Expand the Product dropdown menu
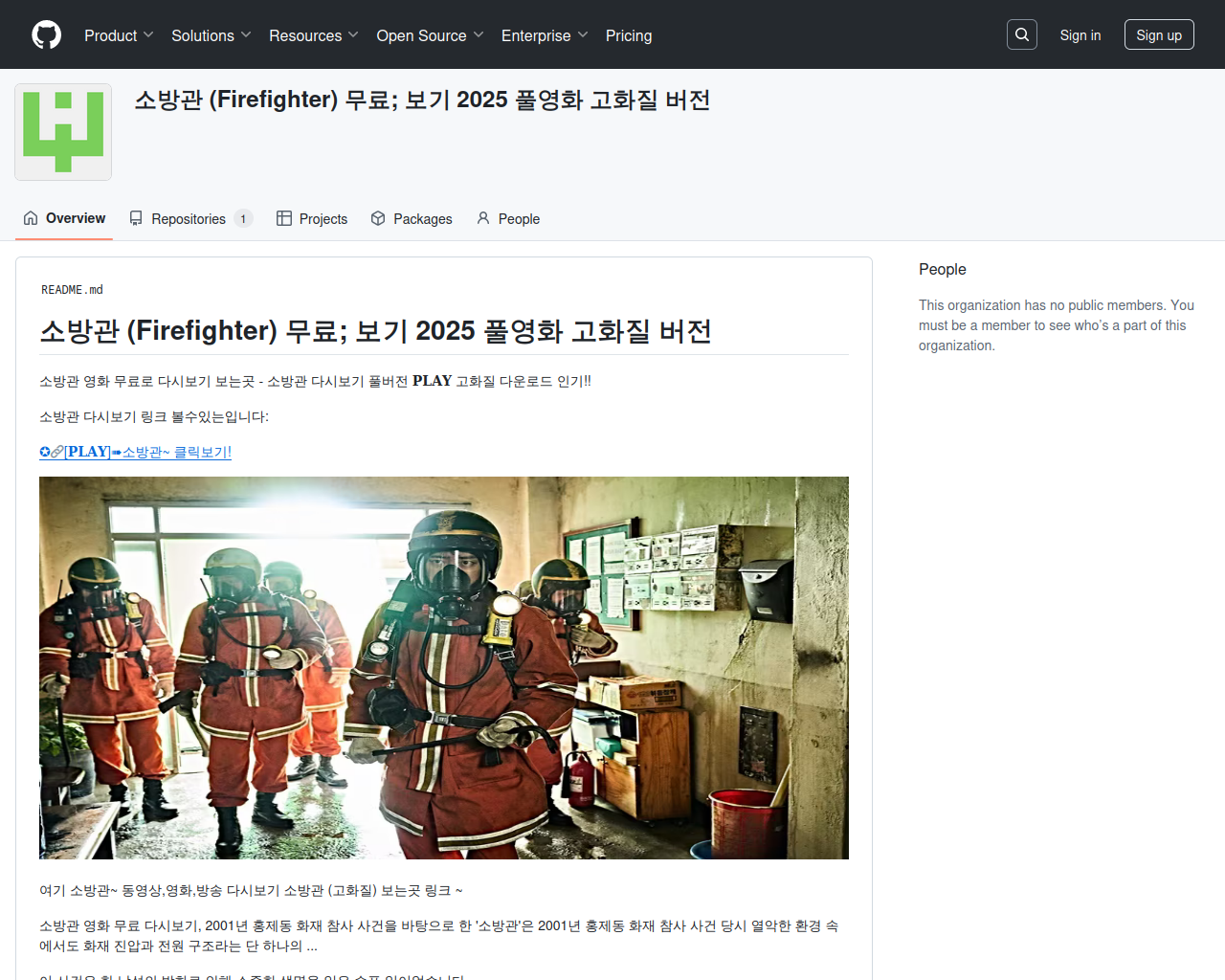 point(119,35)
